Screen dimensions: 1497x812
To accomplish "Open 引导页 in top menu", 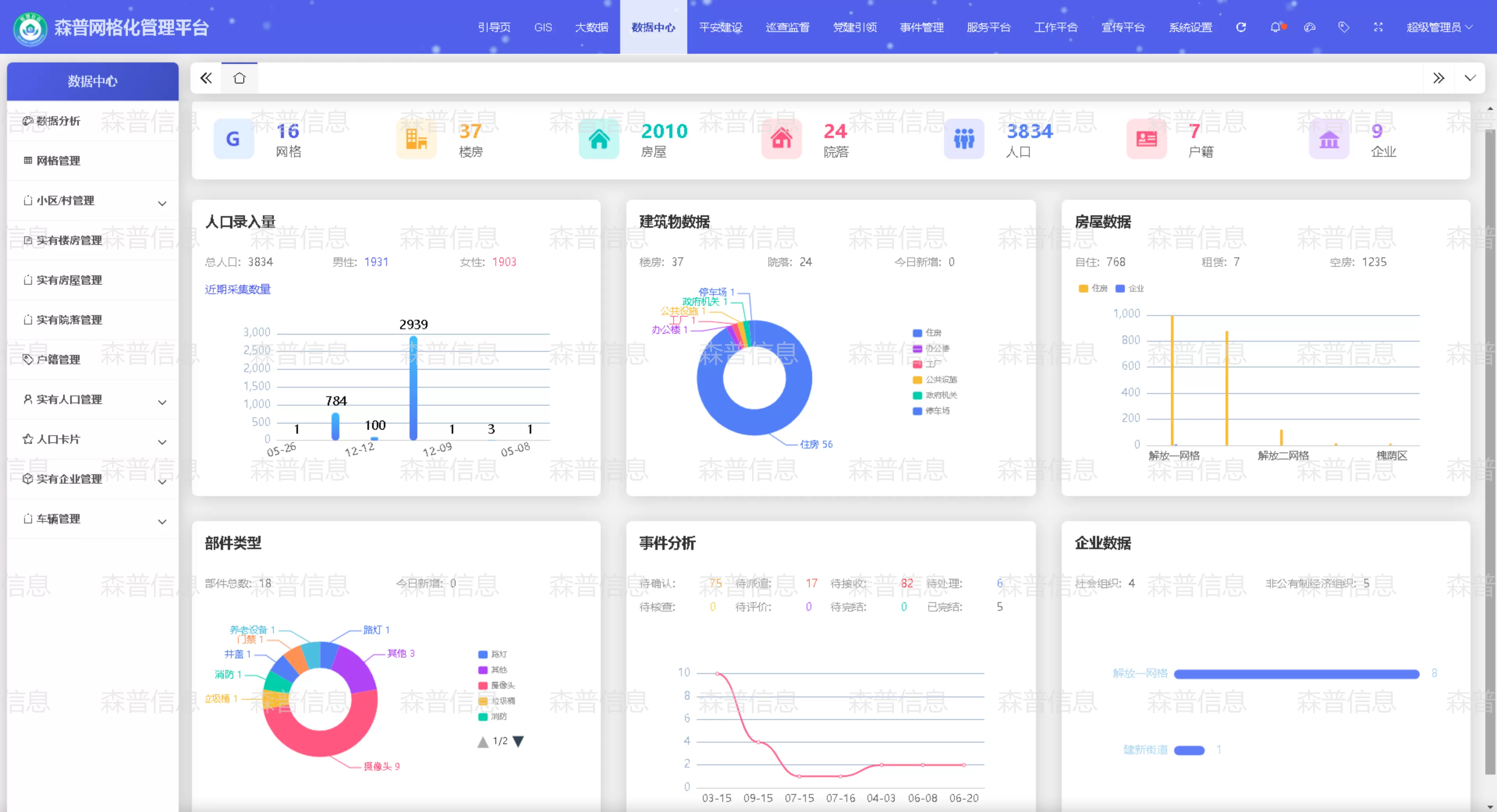I will coord(494,27).
